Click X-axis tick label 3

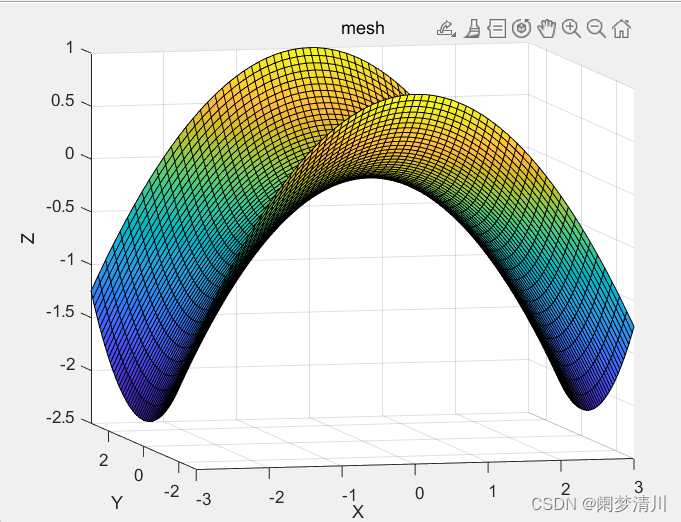click(x=638, y=487)
